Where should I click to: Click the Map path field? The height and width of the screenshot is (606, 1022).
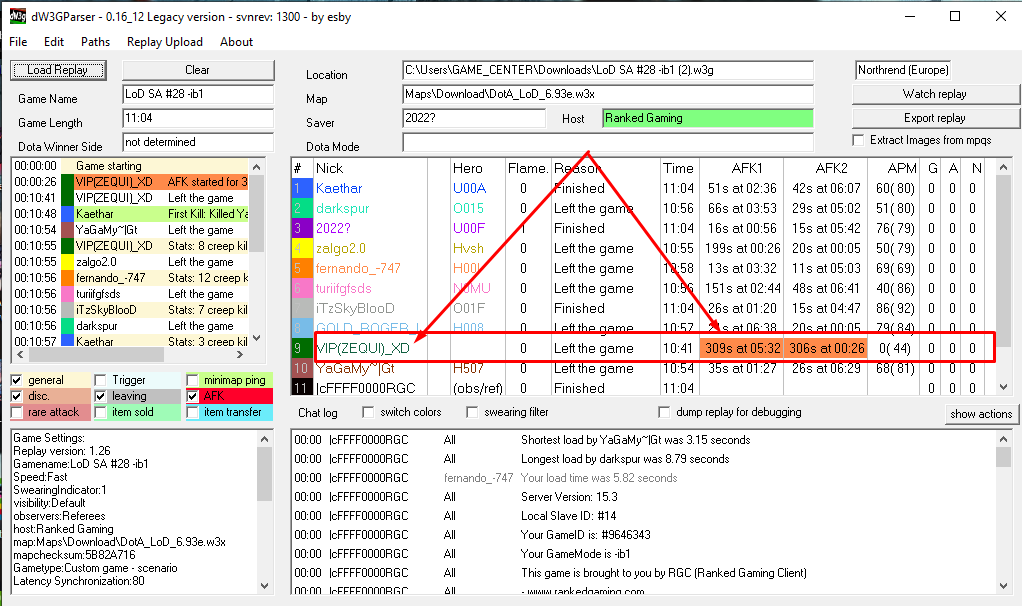[608, 94]
